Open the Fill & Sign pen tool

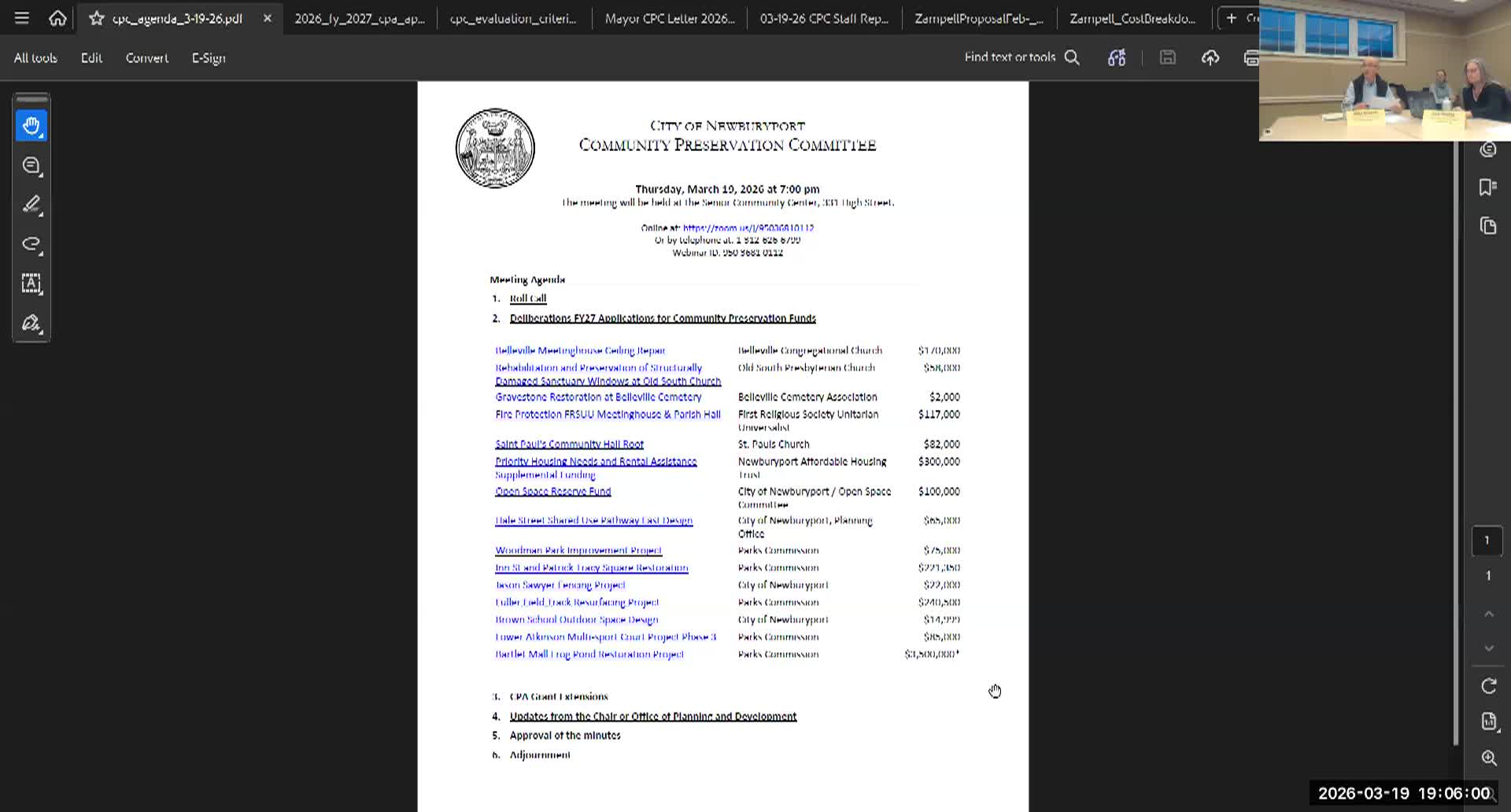click(x=31, y=323)
